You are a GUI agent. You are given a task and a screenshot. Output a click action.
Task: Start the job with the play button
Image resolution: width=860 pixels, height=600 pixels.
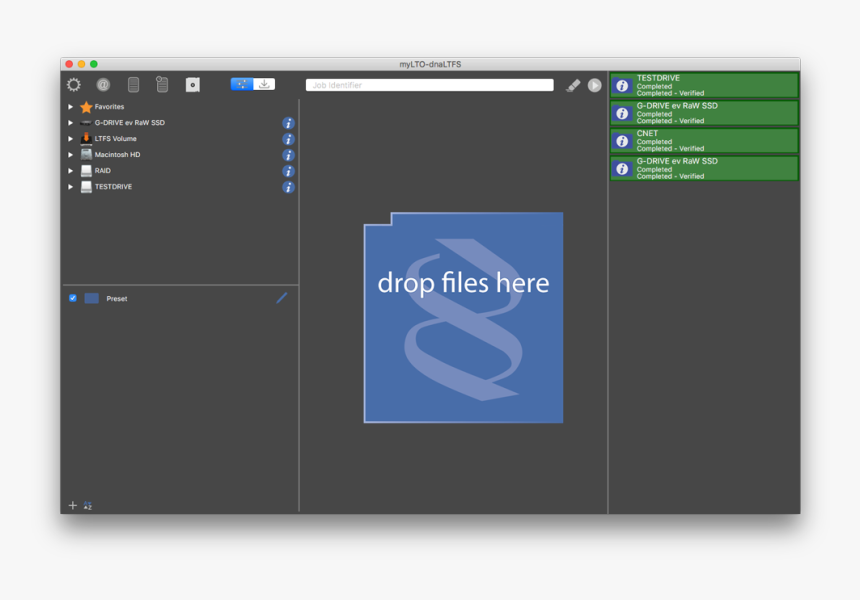pos(595,86)
